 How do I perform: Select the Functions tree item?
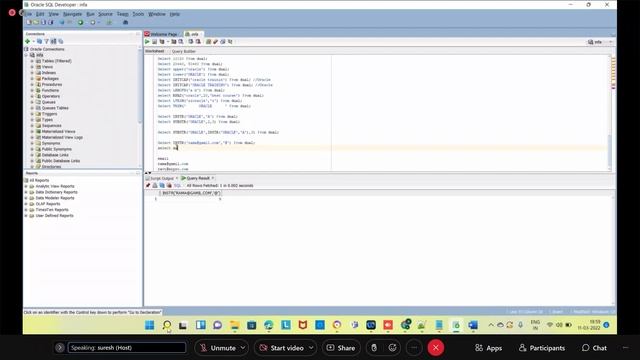tap(50, 90)
